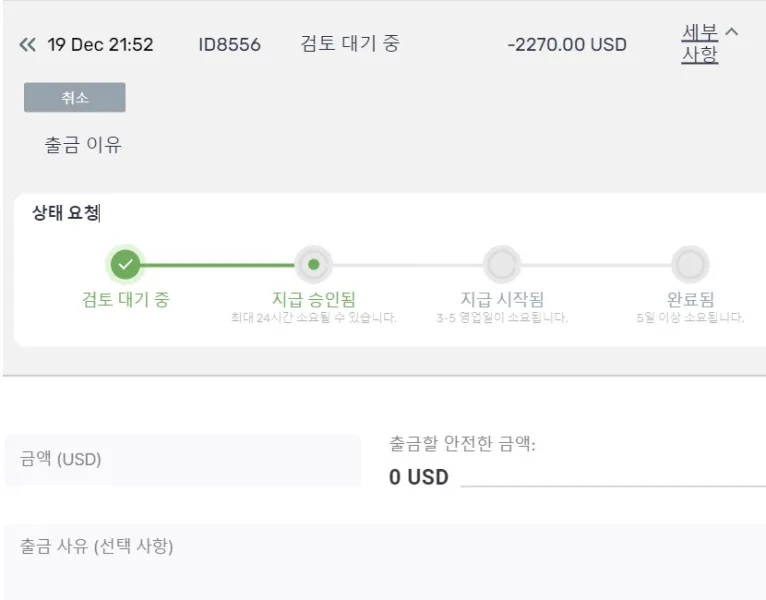Click the 19 Dec 21:52 timestamp
Screen dimensions: 766x600
pos(100,45)
